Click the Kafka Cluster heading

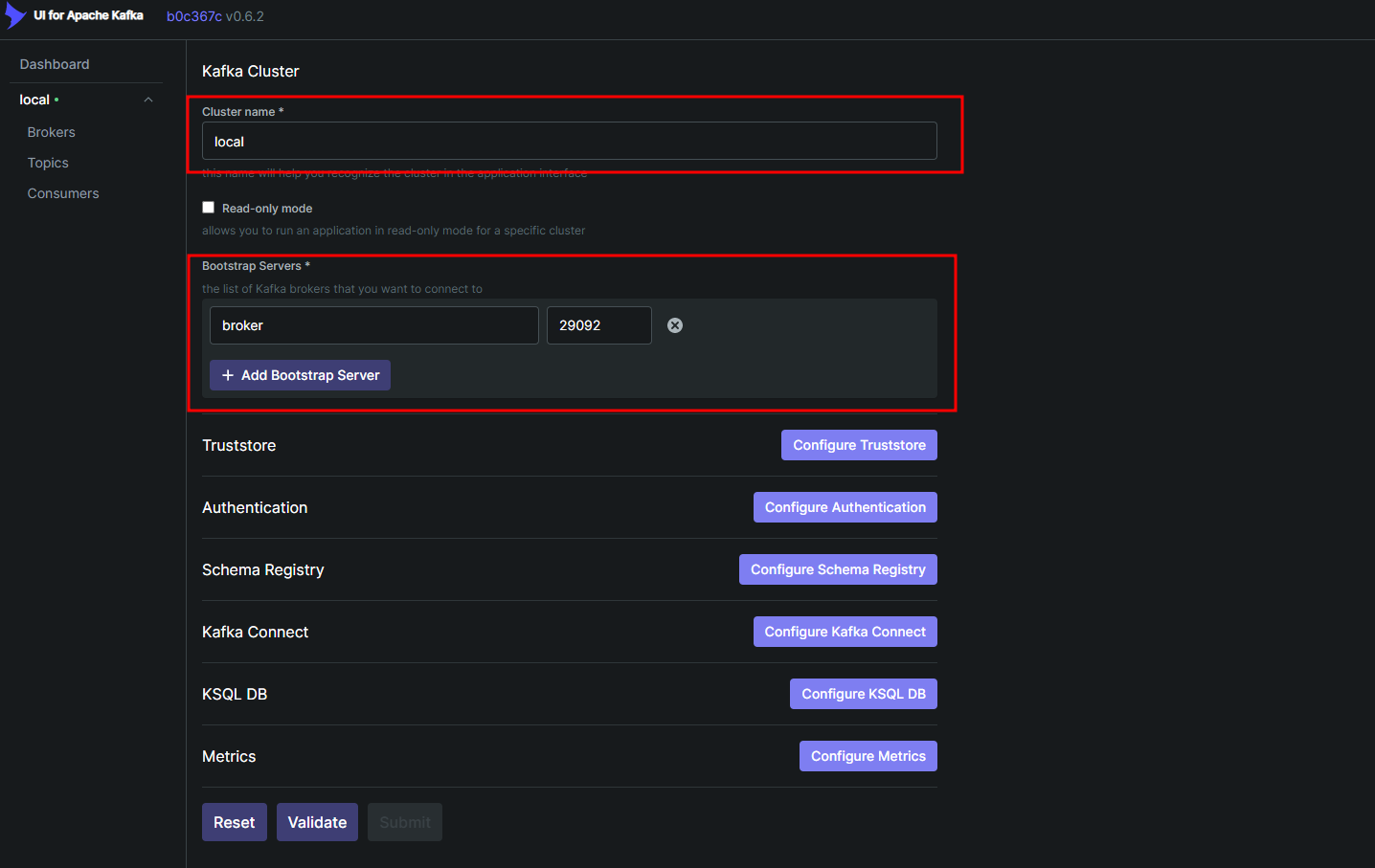251,72
